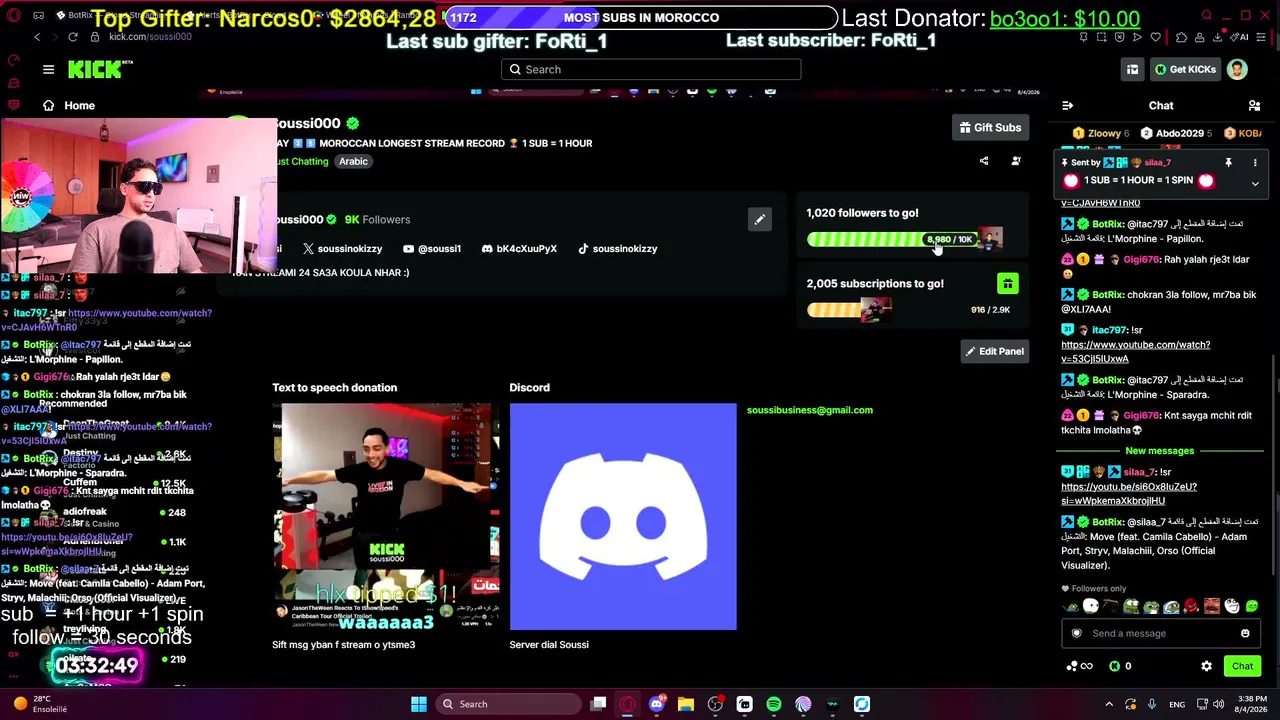Open the YouTube link @soussi1
The width and height of the screenshot is (1280, 720).
point(432,248)
